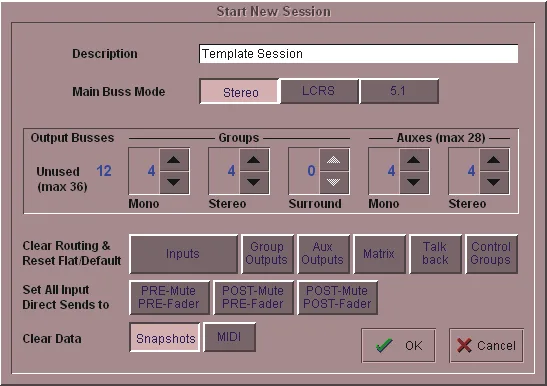547x386 pixels.
Task: Decrease Mono Groups count with down arrow
Action: [174, 182]
